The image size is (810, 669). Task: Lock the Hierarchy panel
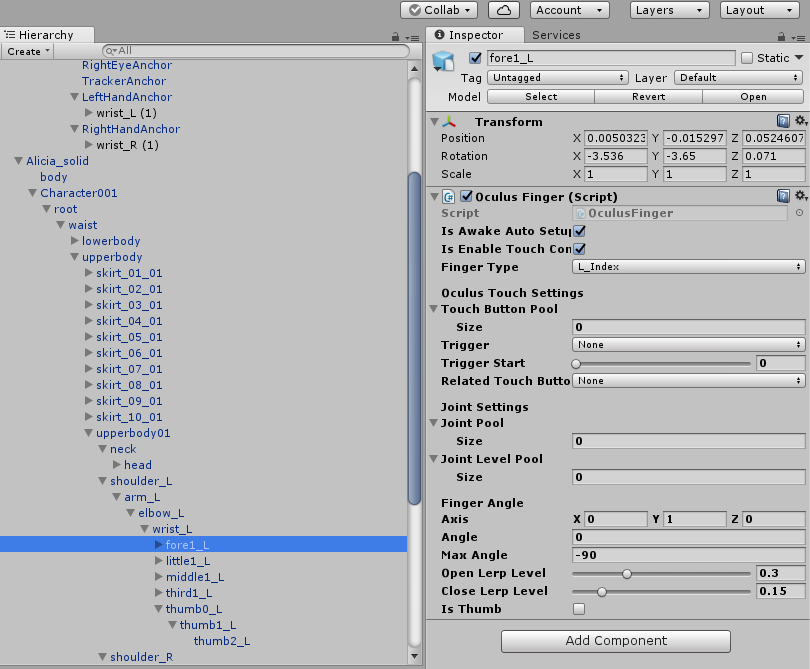click(x=395, y=37)
